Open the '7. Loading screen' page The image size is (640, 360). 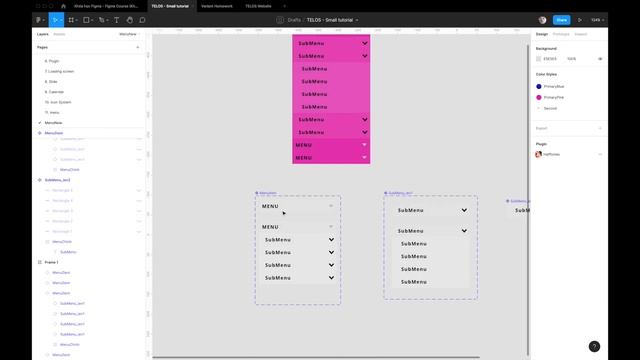pos(60,71)
